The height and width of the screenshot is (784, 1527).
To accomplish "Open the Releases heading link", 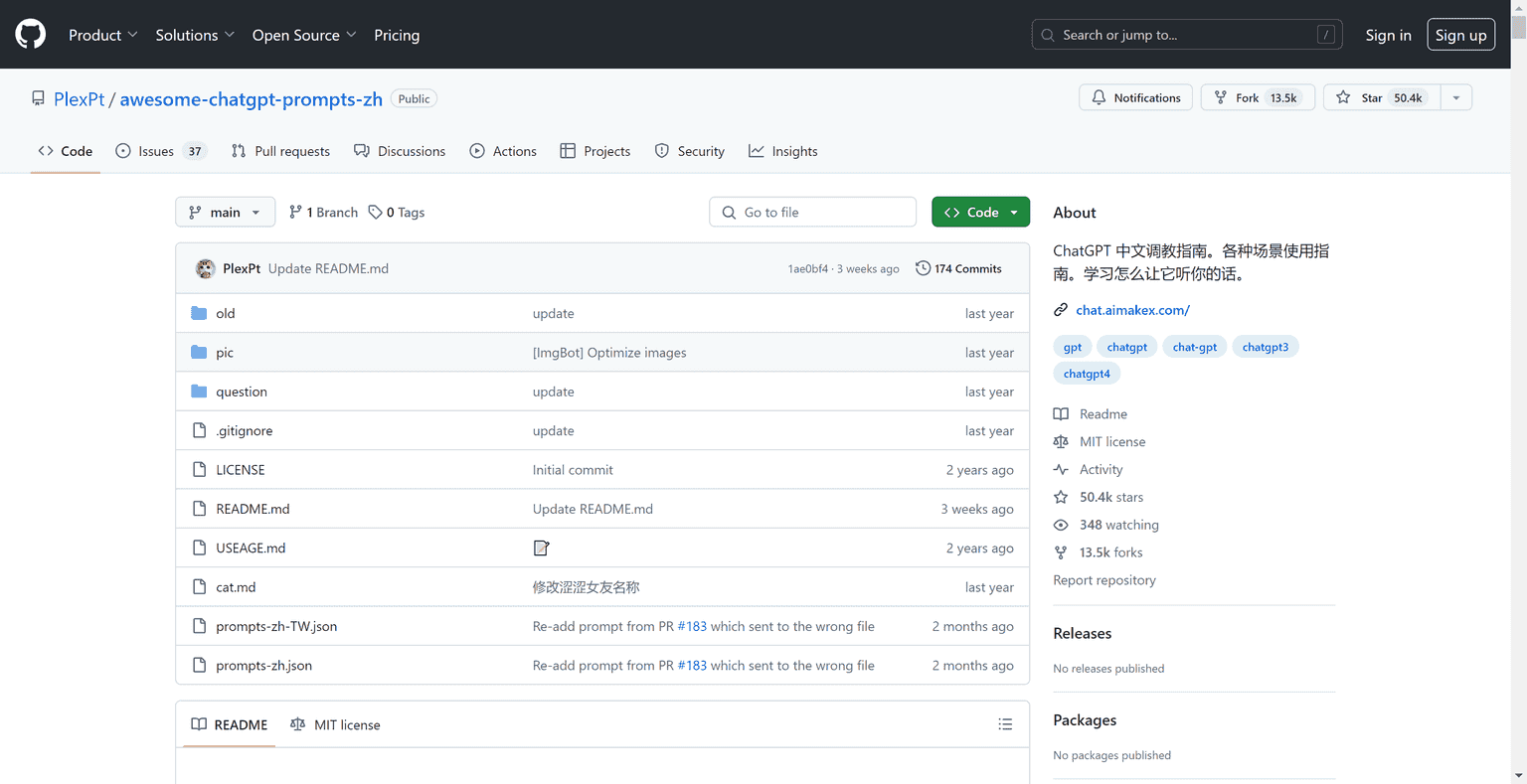I will (1083, 634).
